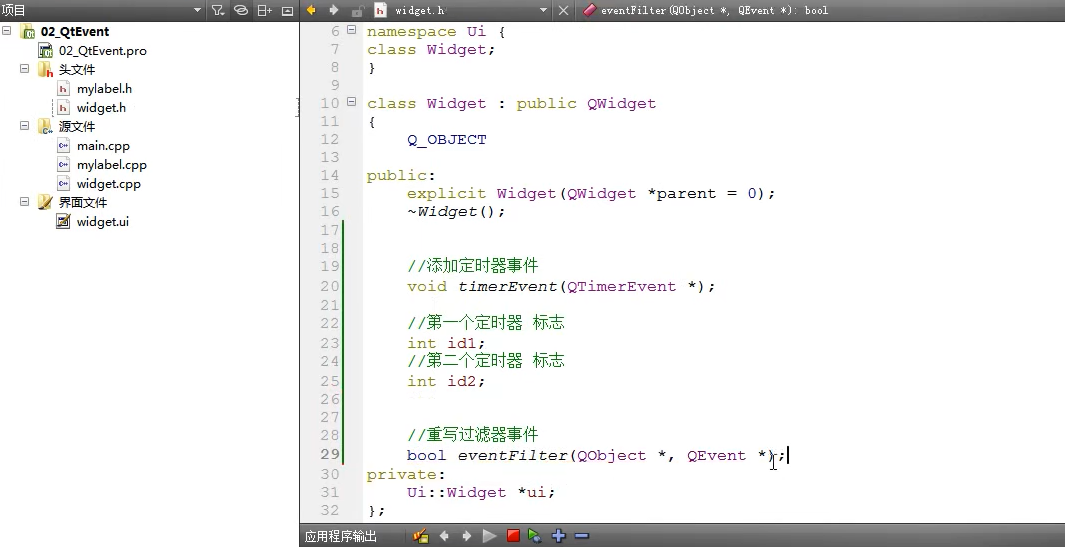Click the Projects pane window icon beside split
Viewport: 1065px width, 547px height.
click(x=287, y=10)
